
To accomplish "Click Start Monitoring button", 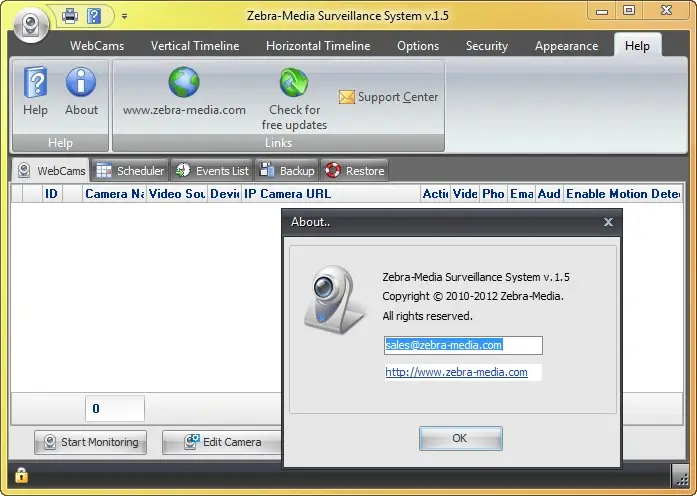I will [90, 442].
